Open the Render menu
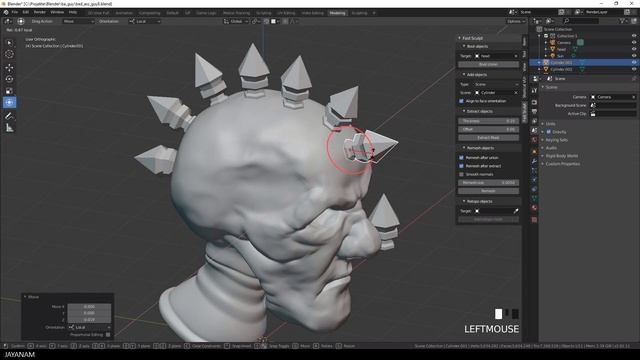This screenshot has height=360, width=640. pyautogui.click(x=40, y=12)
